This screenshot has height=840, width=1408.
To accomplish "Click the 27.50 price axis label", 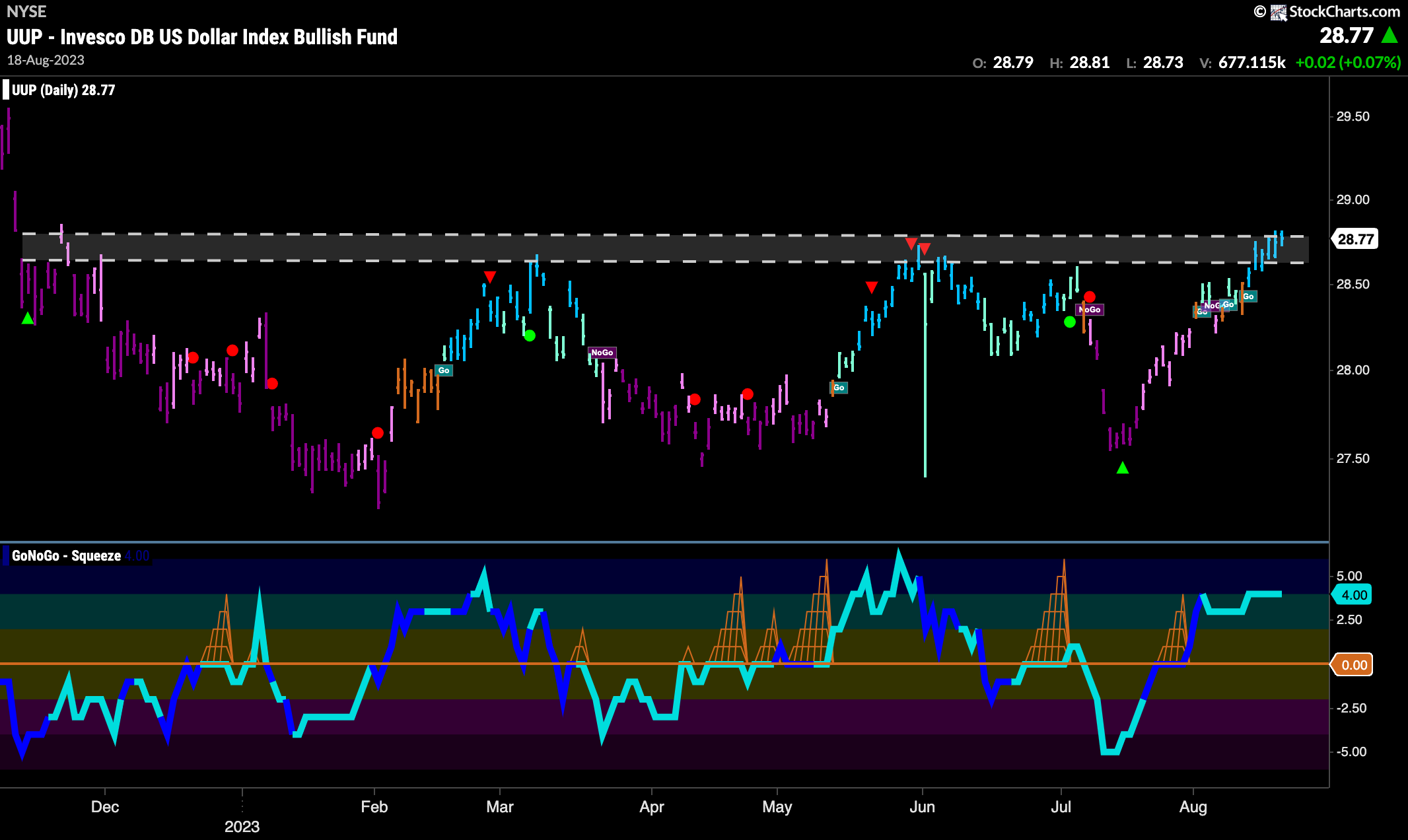I will (1353, 459).
